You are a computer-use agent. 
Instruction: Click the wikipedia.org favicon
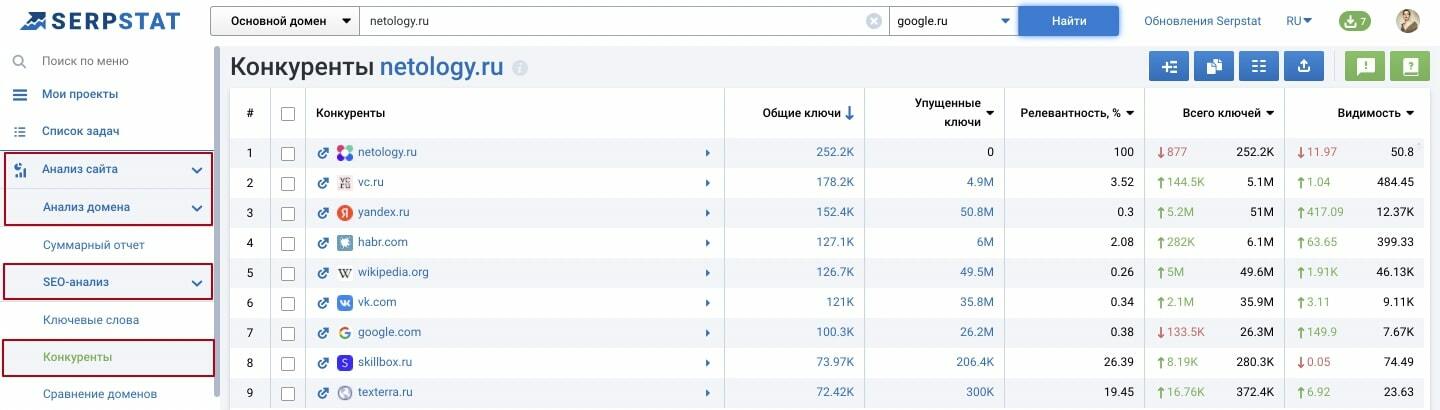[345, 273]
